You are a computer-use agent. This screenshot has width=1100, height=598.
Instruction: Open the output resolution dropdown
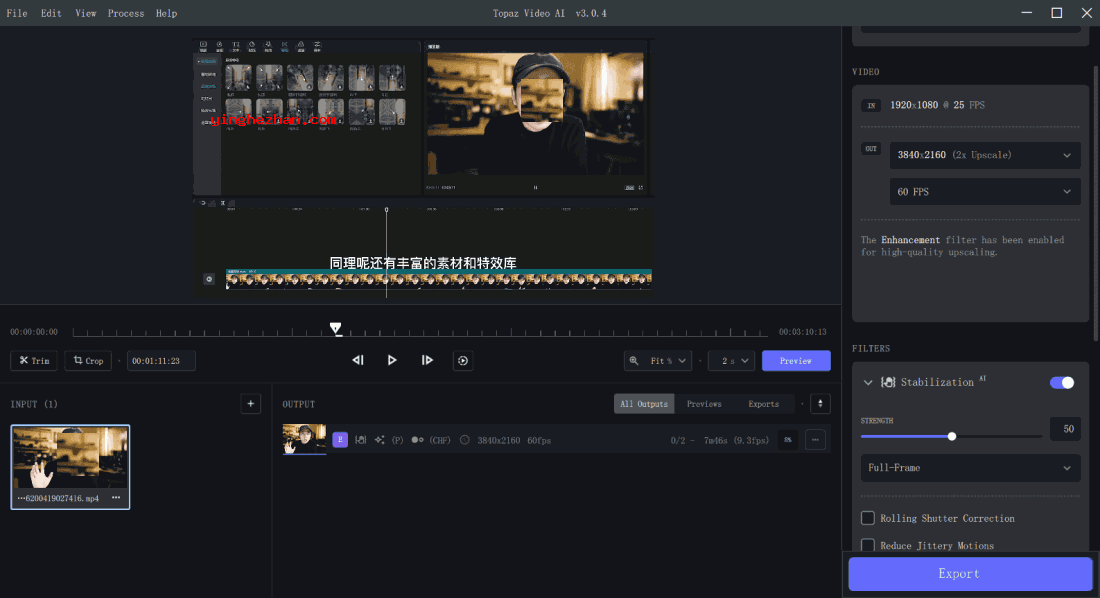pos(984,155)
